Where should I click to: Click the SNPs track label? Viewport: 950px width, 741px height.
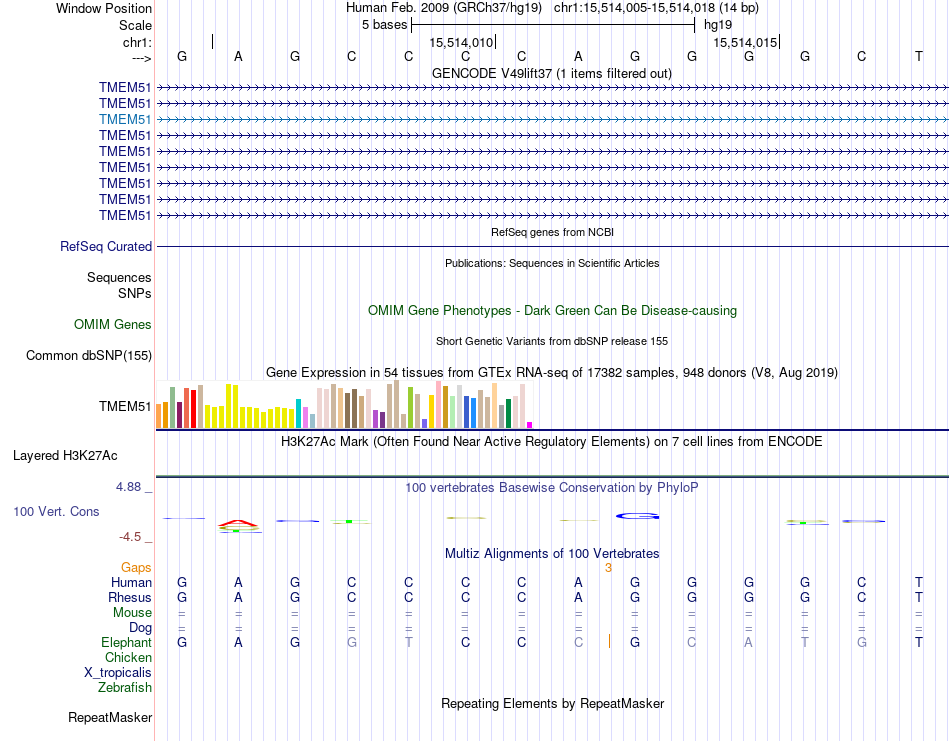click(135, 293)
